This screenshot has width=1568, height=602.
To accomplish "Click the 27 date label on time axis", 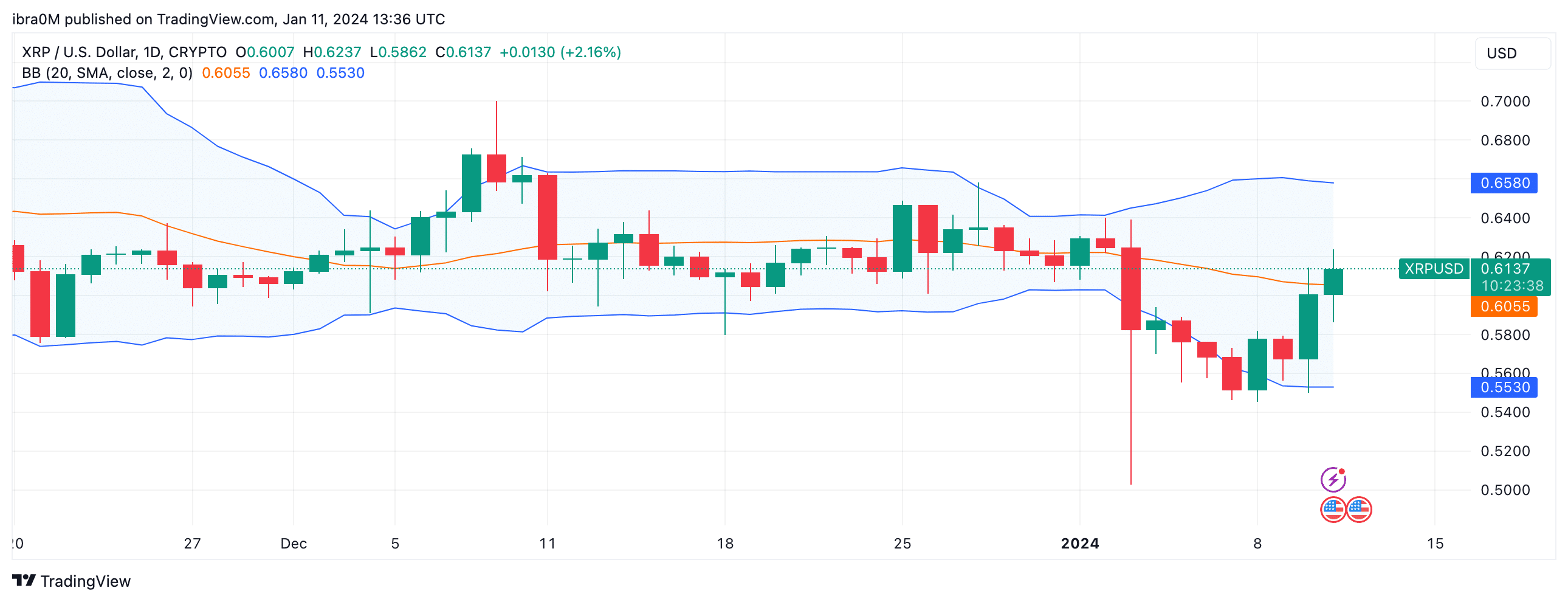I will tap(192, 544).
